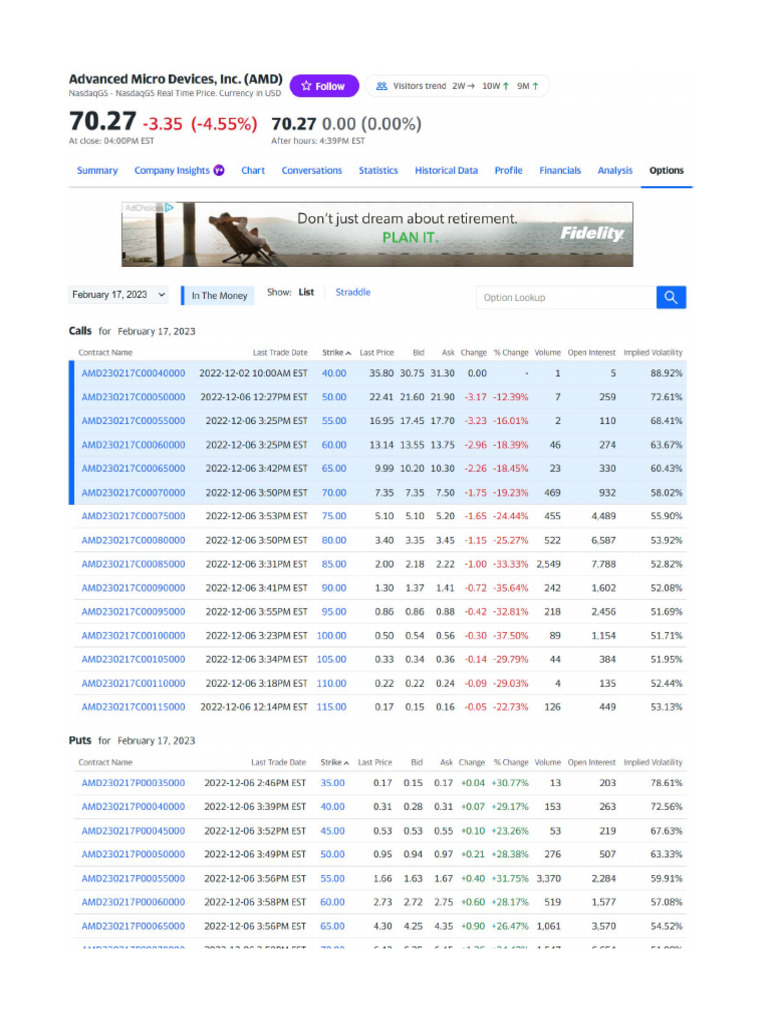Screen dimensions: 768x1024
Task: Sort calls table by Strike header
Action: pos(336,353)
